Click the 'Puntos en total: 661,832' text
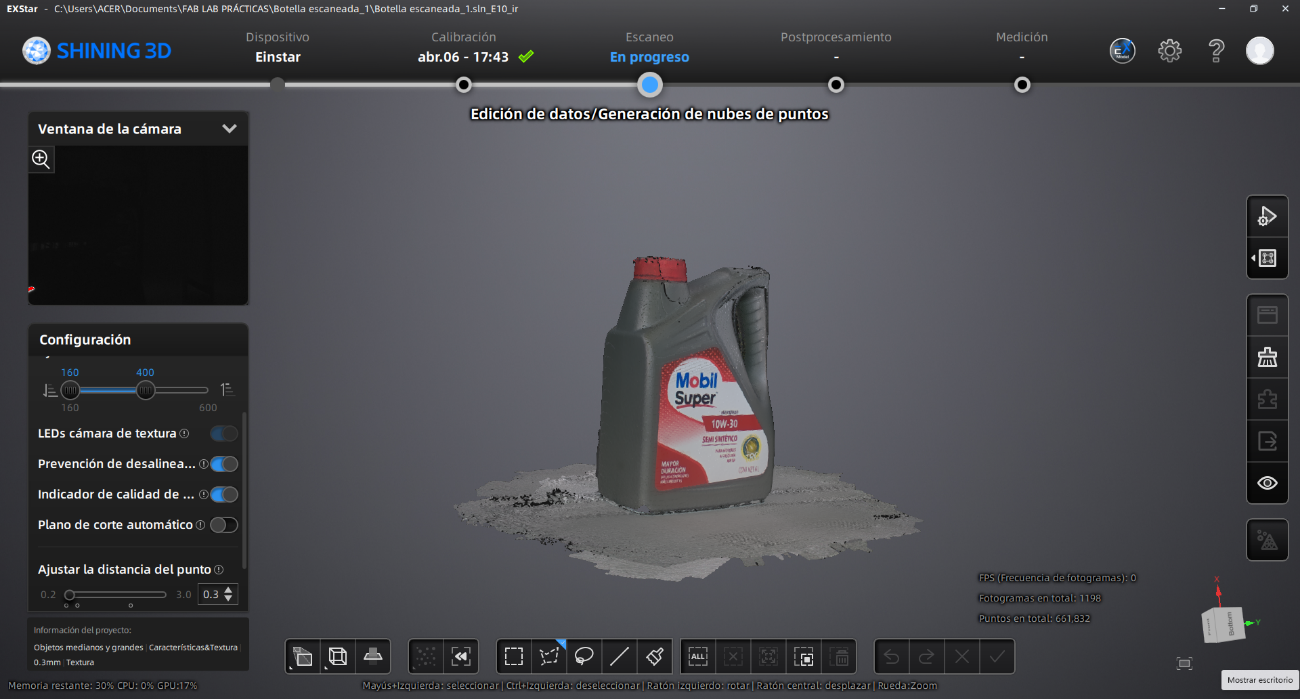This screenshot has height=699, width=1300. tap(1034, 618)
